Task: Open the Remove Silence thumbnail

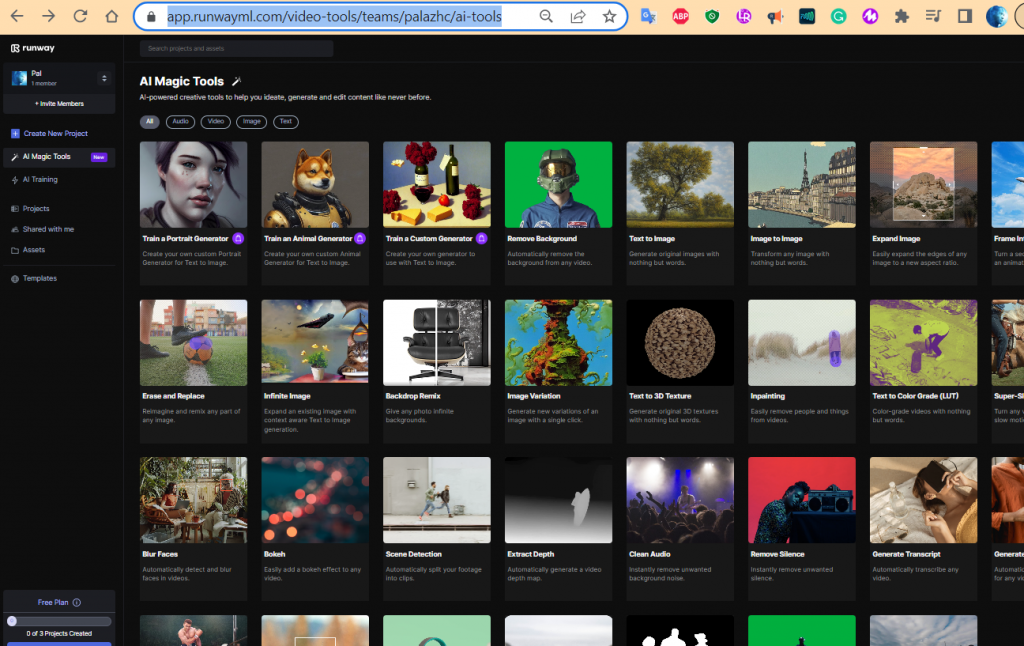Action: coord(802,500)
